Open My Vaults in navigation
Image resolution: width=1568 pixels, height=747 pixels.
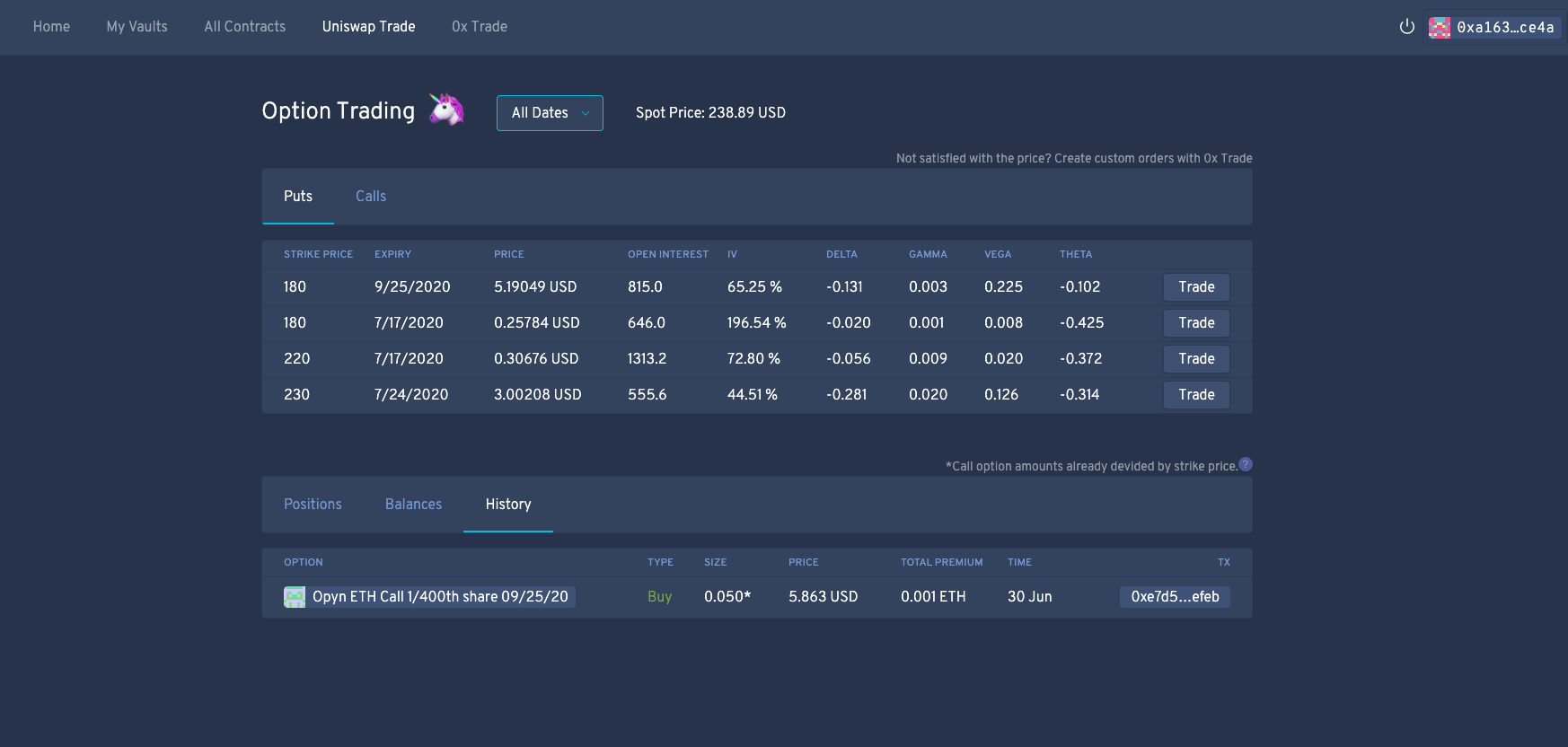tap(137, 27)
